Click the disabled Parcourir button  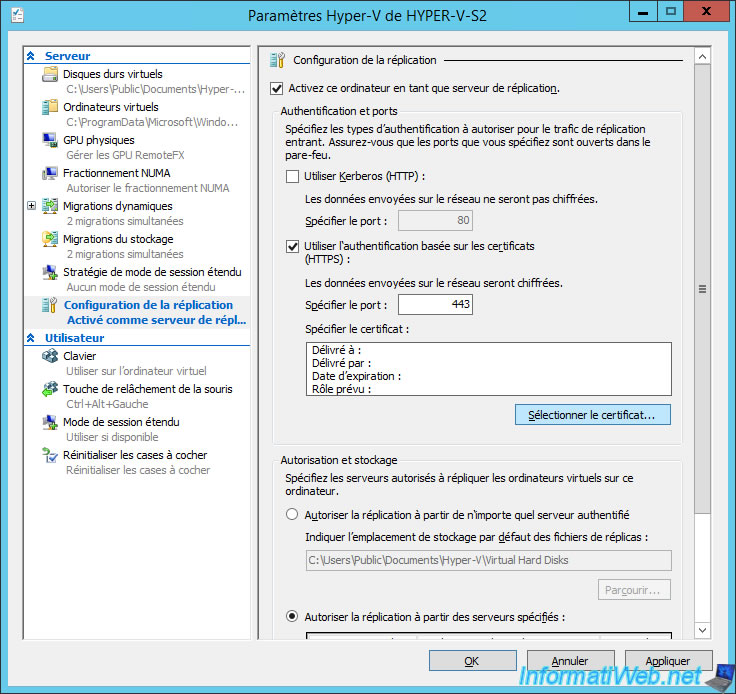pos(634,590)
